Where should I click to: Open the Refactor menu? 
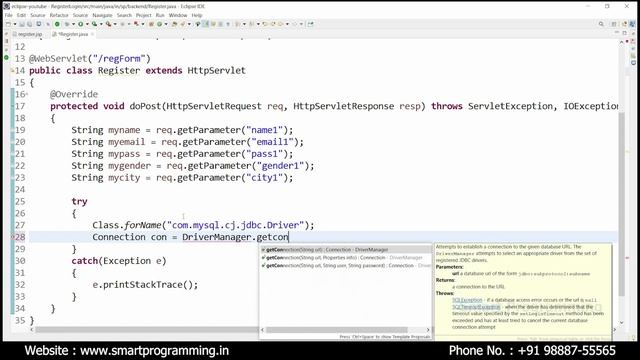(x=59, y=15)
